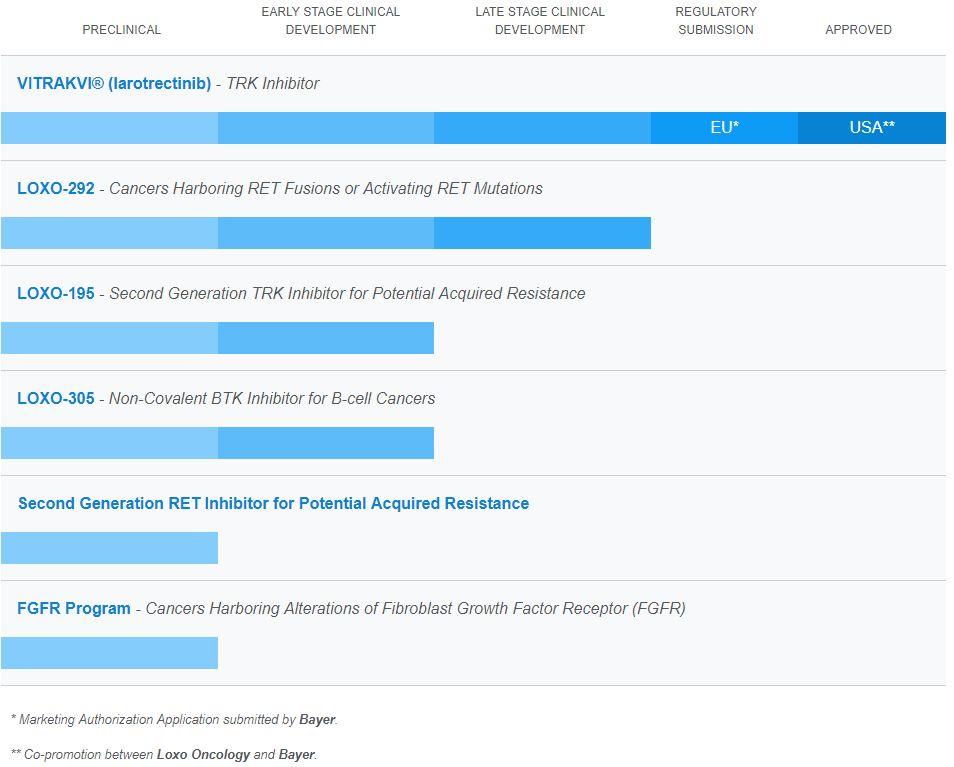Click 'Cancers Harboring Alterations of Fibroblast' description

pyautogui.click(x=416, y=608)
